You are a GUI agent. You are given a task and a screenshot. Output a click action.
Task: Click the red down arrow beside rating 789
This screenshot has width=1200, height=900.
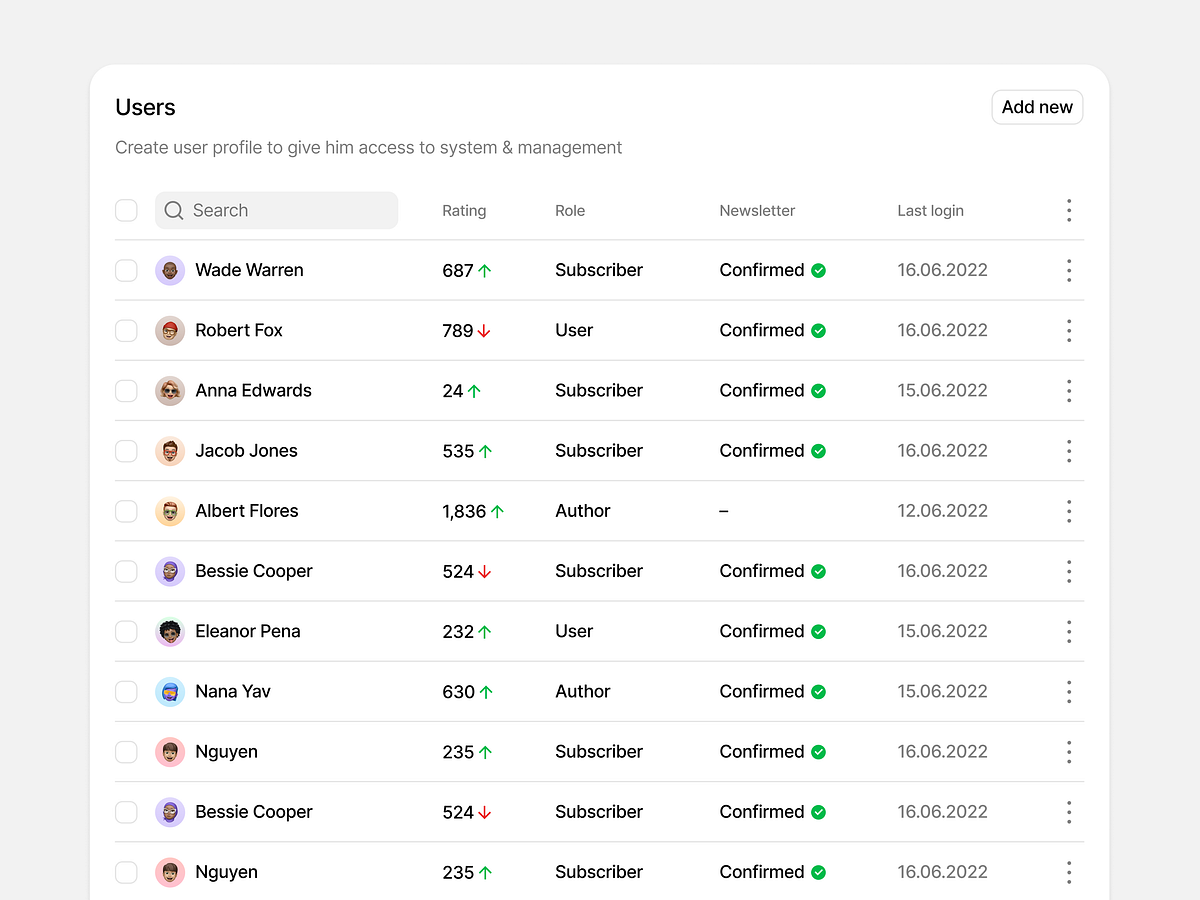tap(484, 331)
